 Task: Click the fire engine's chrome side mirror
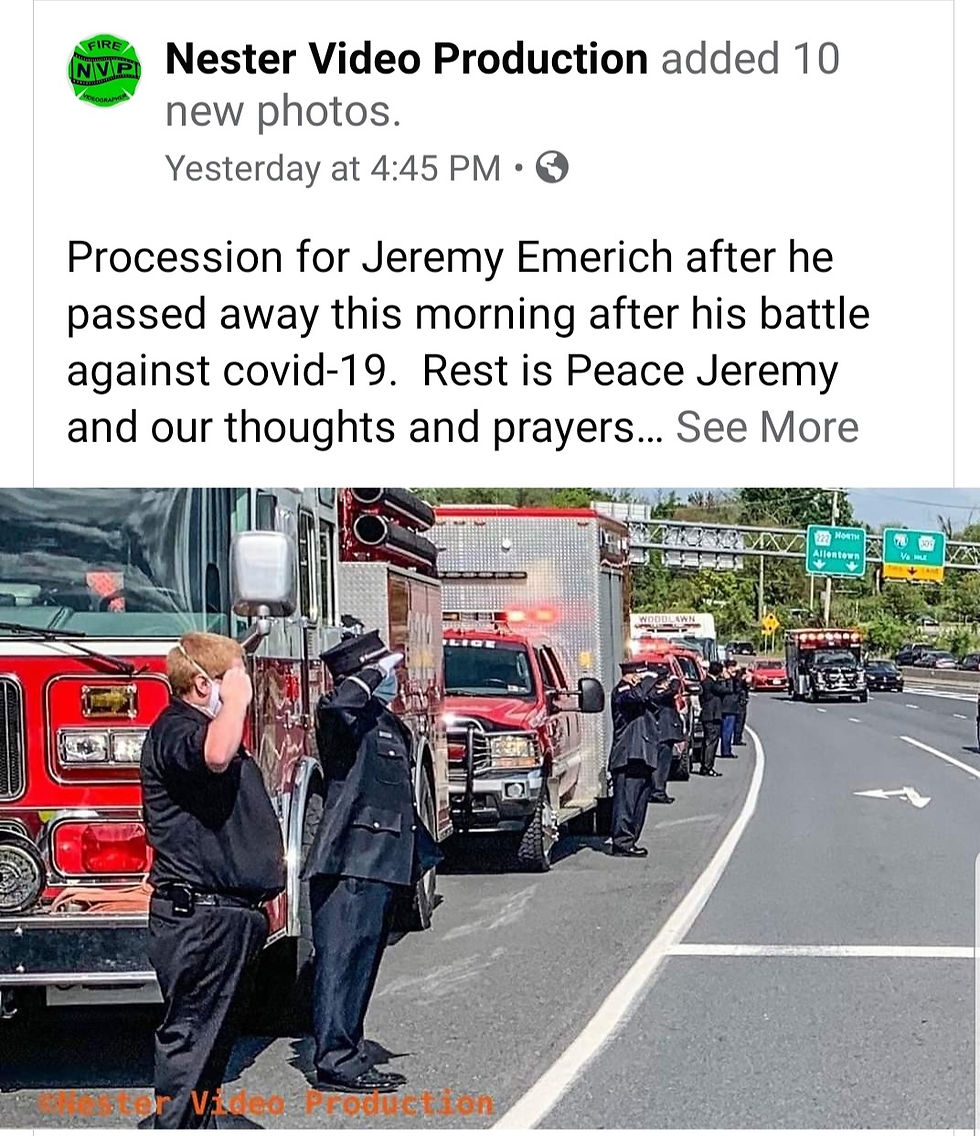pos(264,574)
